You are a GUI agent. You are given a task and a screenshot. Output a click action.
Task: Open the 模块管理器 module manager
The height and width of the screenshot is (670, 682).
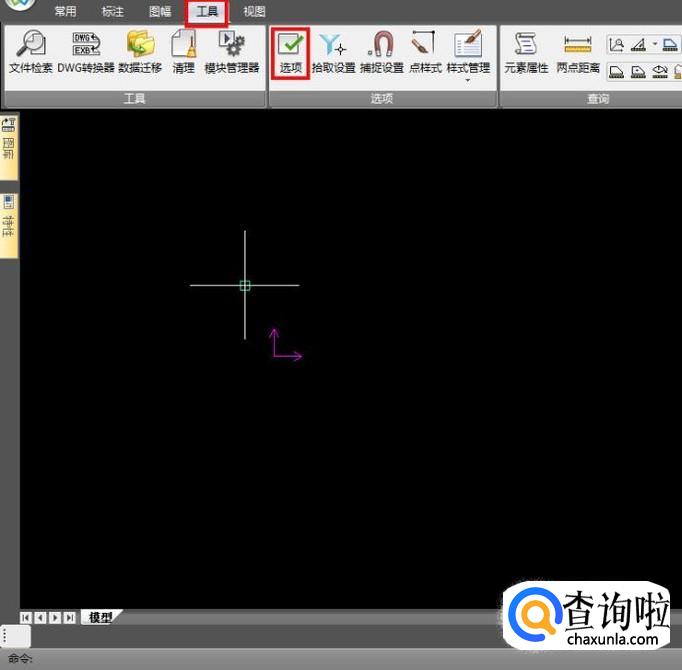click(x=232, y=52)
